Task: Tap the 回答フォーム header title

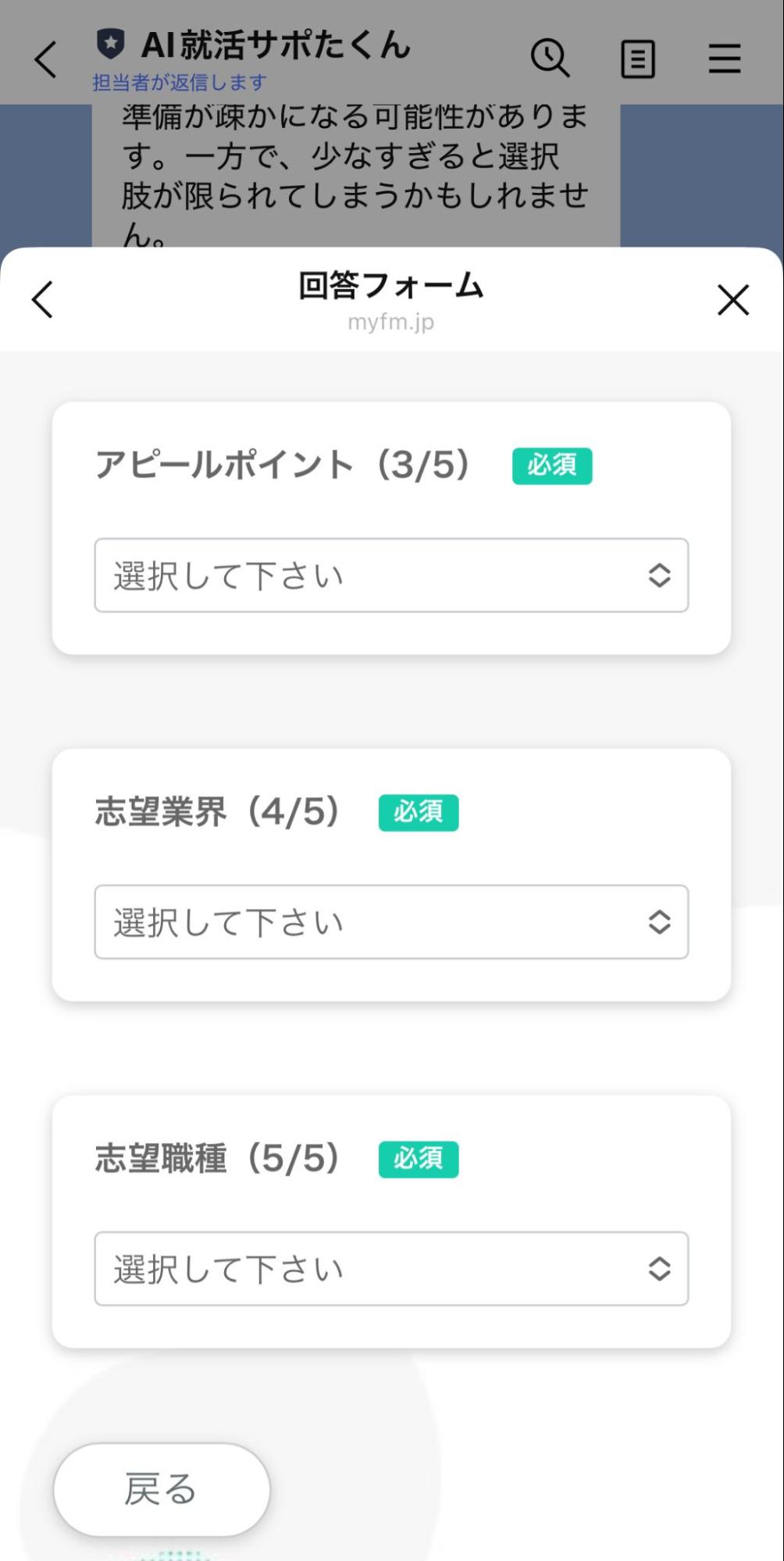Action: (390, 286)
